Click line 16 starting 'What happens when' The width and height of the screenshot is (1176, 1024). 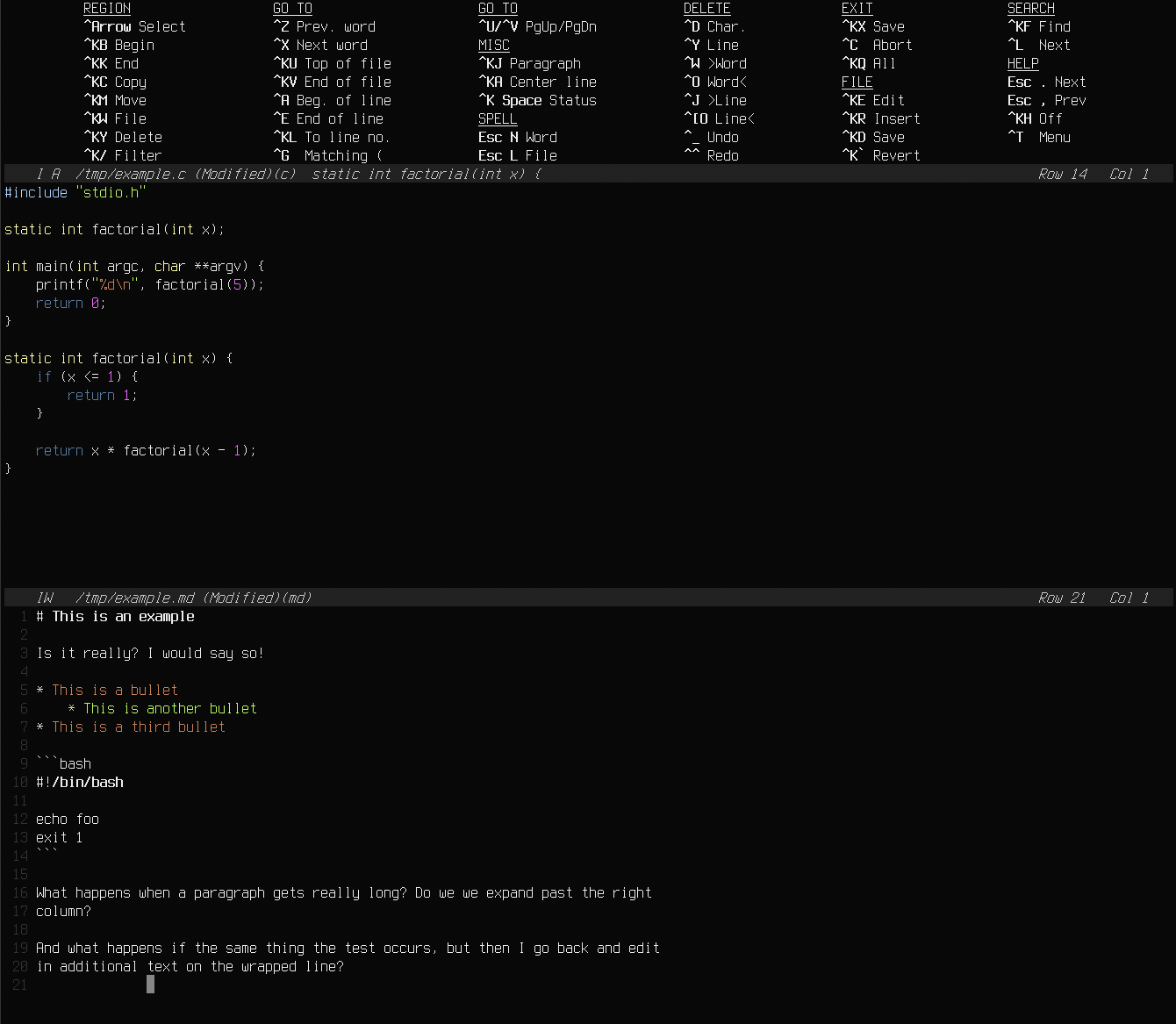pyautogui.click(x=344, y=892)
